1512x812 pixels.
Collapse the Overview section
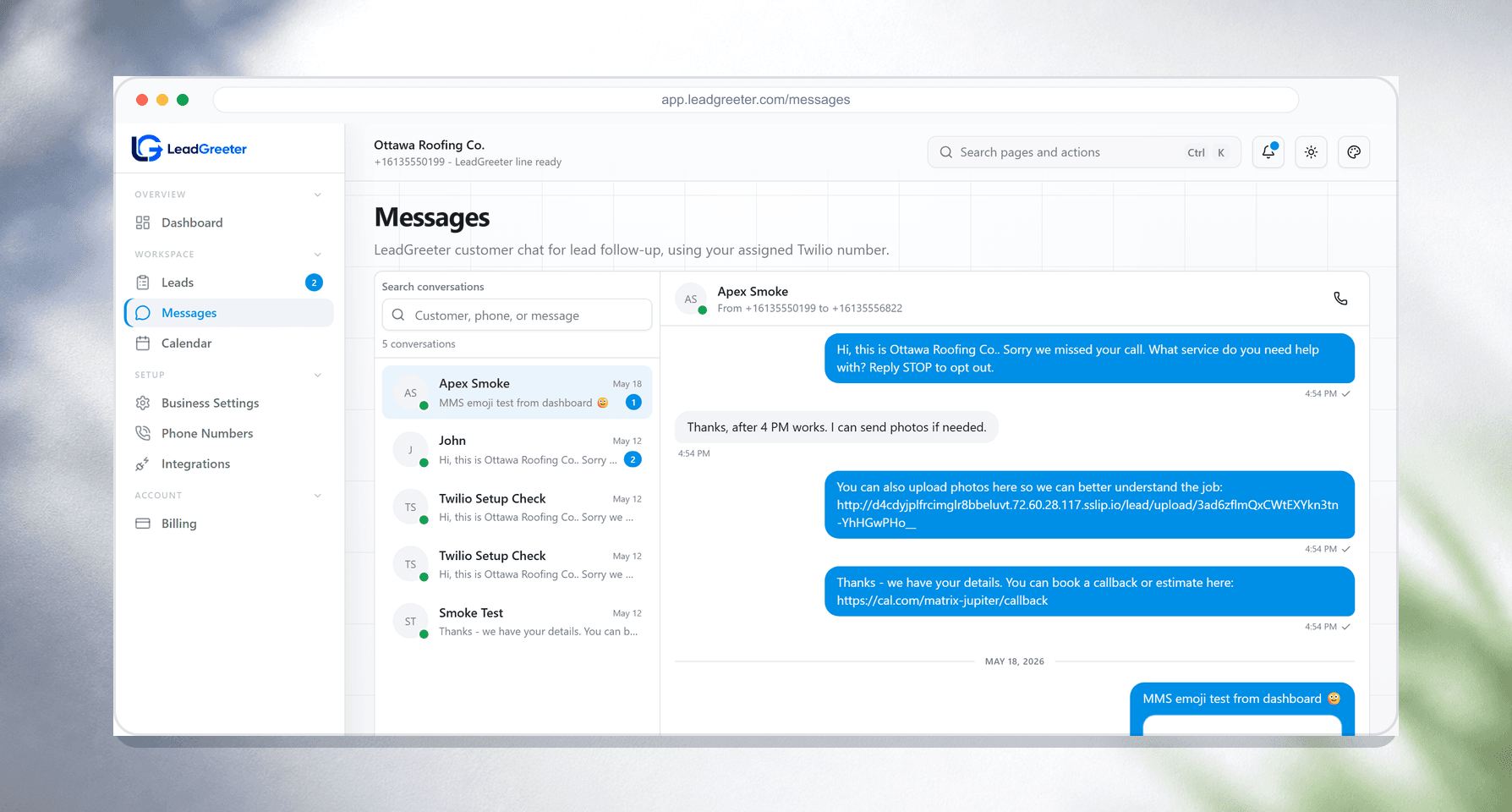(x=318, y=195)
